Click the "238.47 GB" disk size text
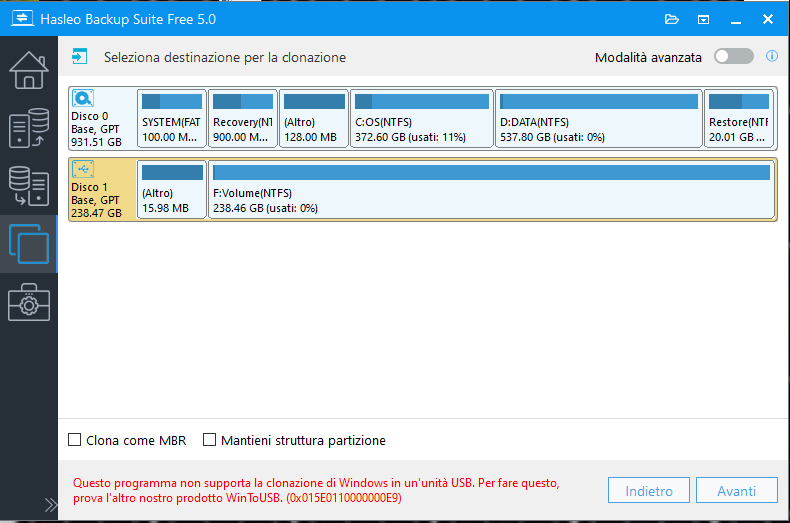The height and width of the screenshot is (523, 790). coord(96,213)
